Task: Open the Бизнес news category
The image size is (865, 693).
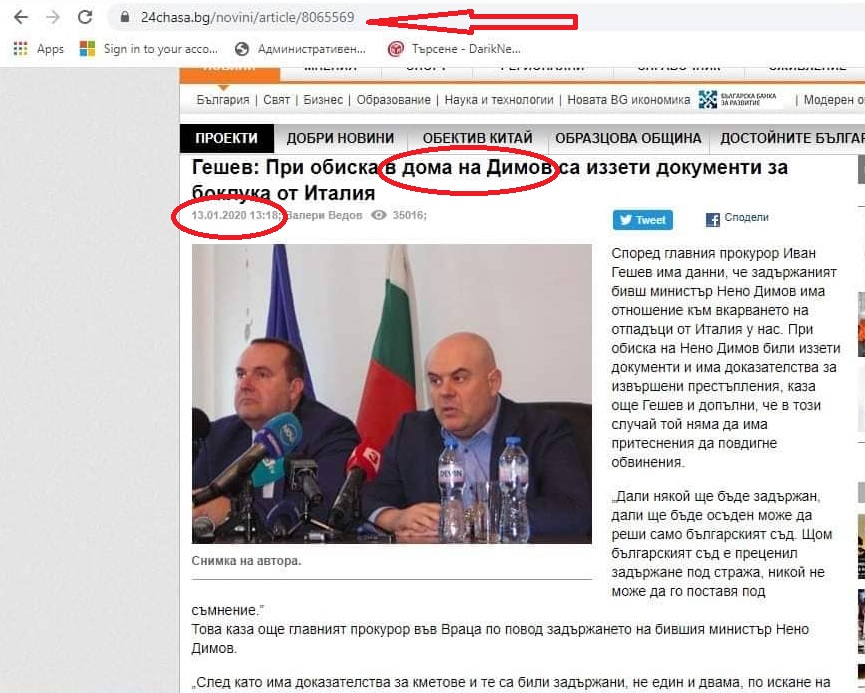Action: (323, 100)
